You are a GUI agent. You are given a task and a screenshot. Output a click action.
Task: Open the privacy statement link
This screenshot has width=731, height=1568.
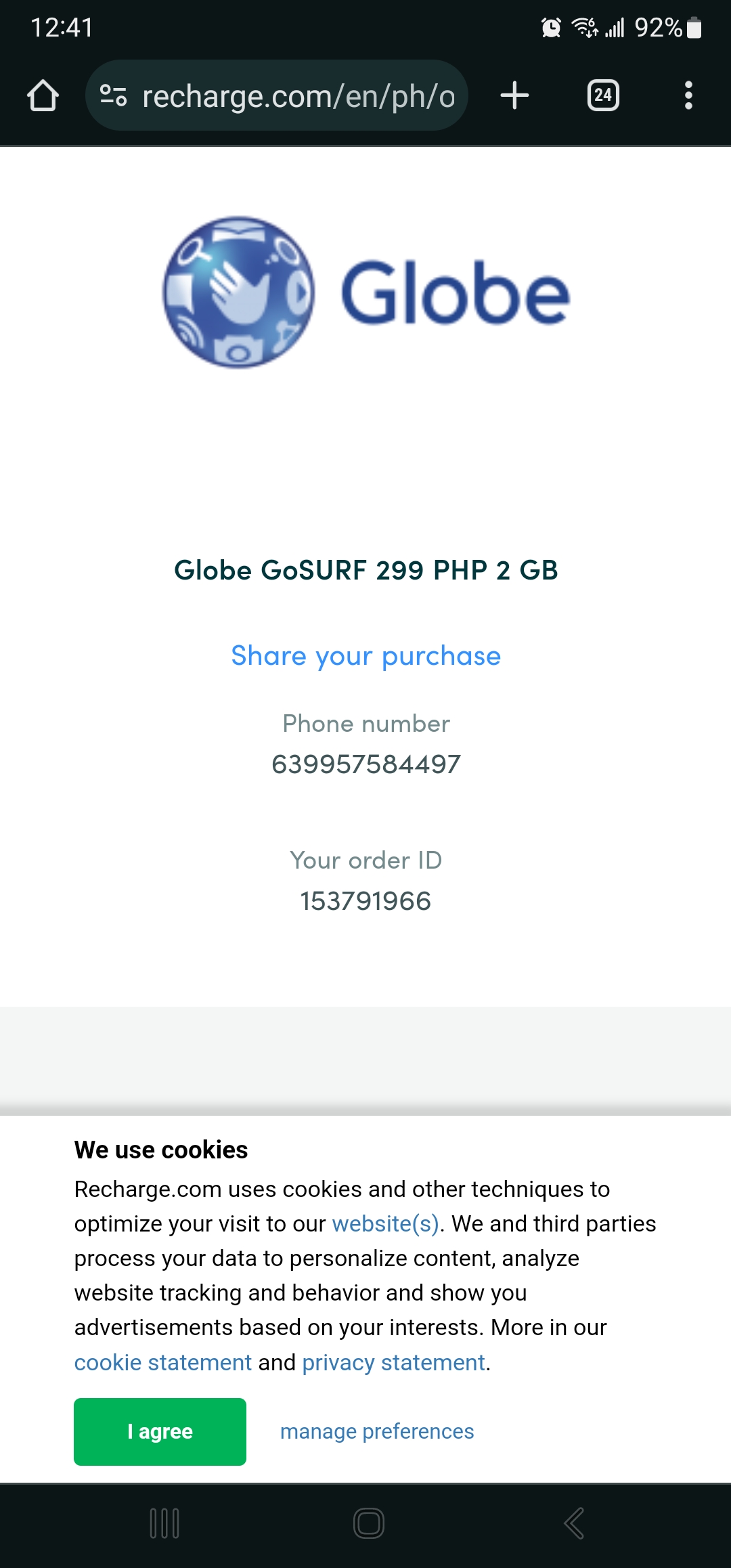tap(394, 1362)
